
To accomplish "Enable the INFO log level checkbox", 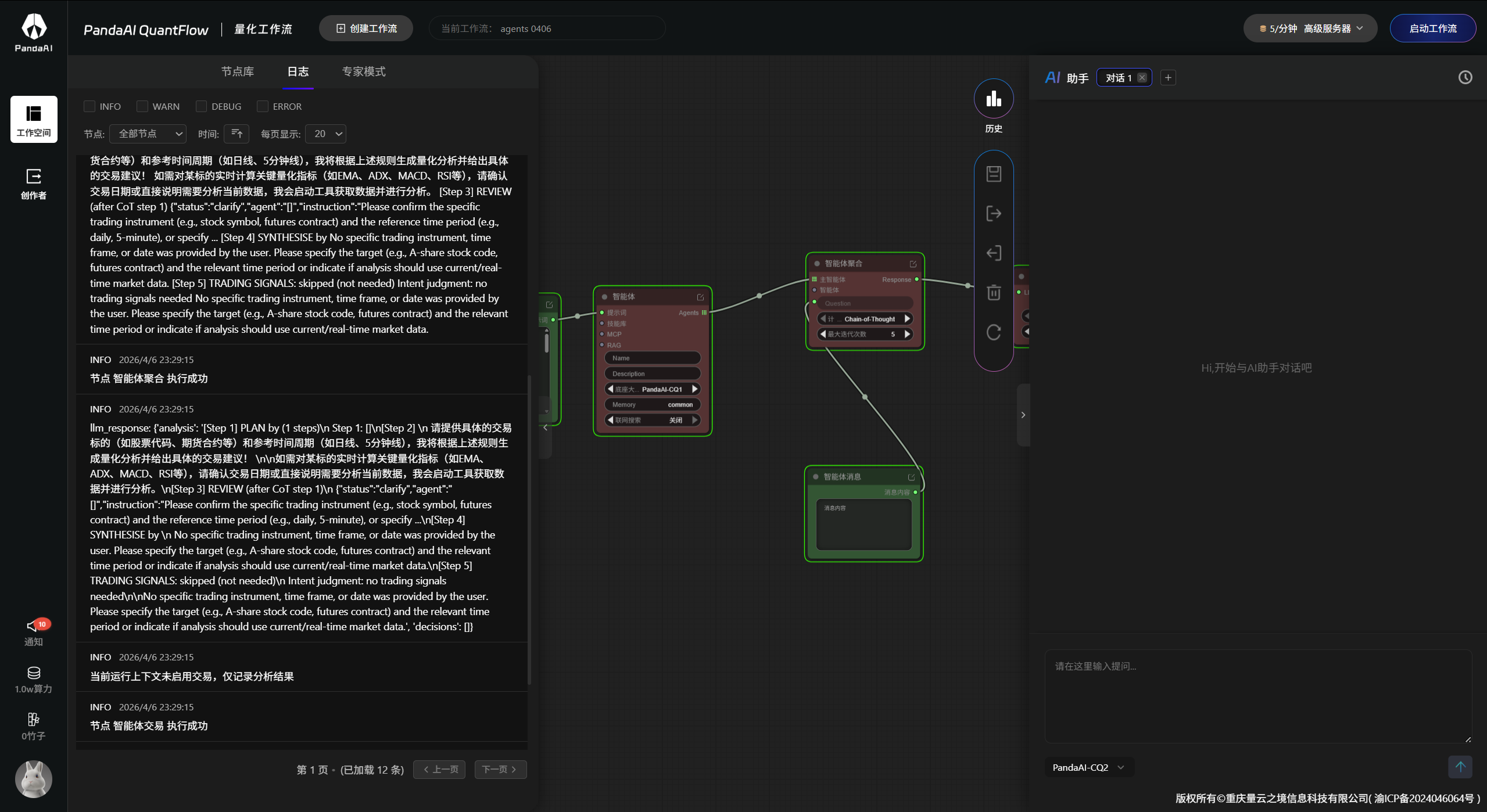I will pyautogui.click(x=89, y=106).
